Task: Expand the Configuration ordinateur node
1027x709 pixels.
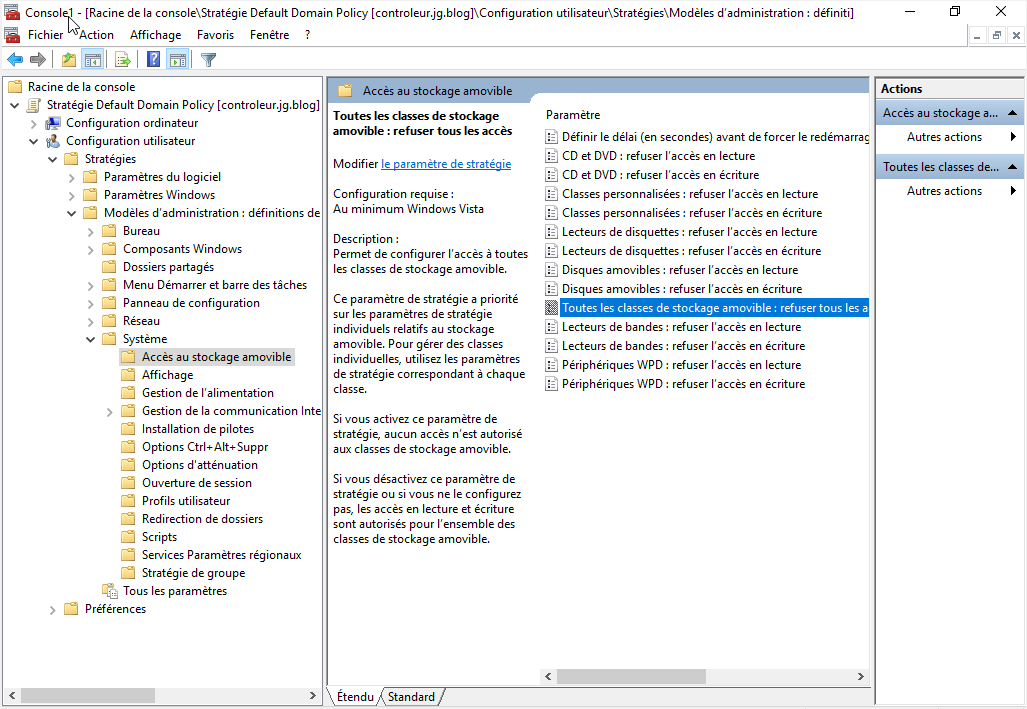Action: 34,123
